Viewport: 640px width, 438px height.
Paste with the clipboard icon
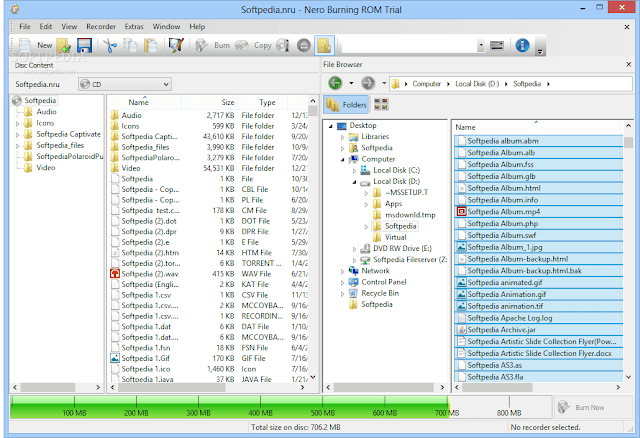tap(150, 45)
